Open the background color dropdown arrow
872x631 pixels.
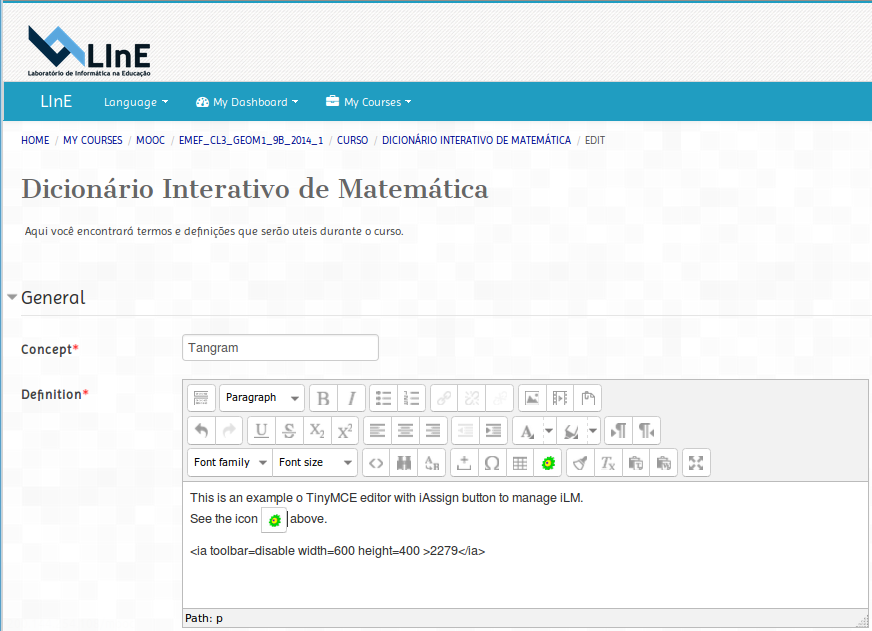[x=593, y=430]
